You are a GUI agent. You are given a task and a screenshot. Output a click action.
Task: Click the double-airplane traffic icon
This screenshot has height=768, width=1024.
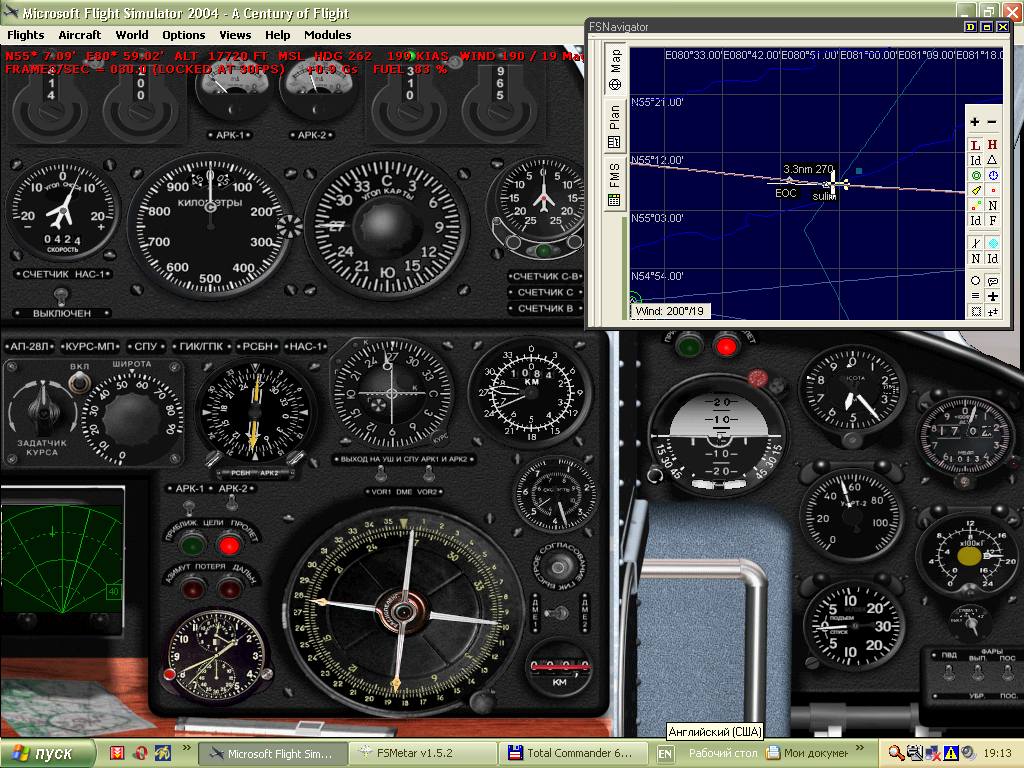(x=993, y=312)
